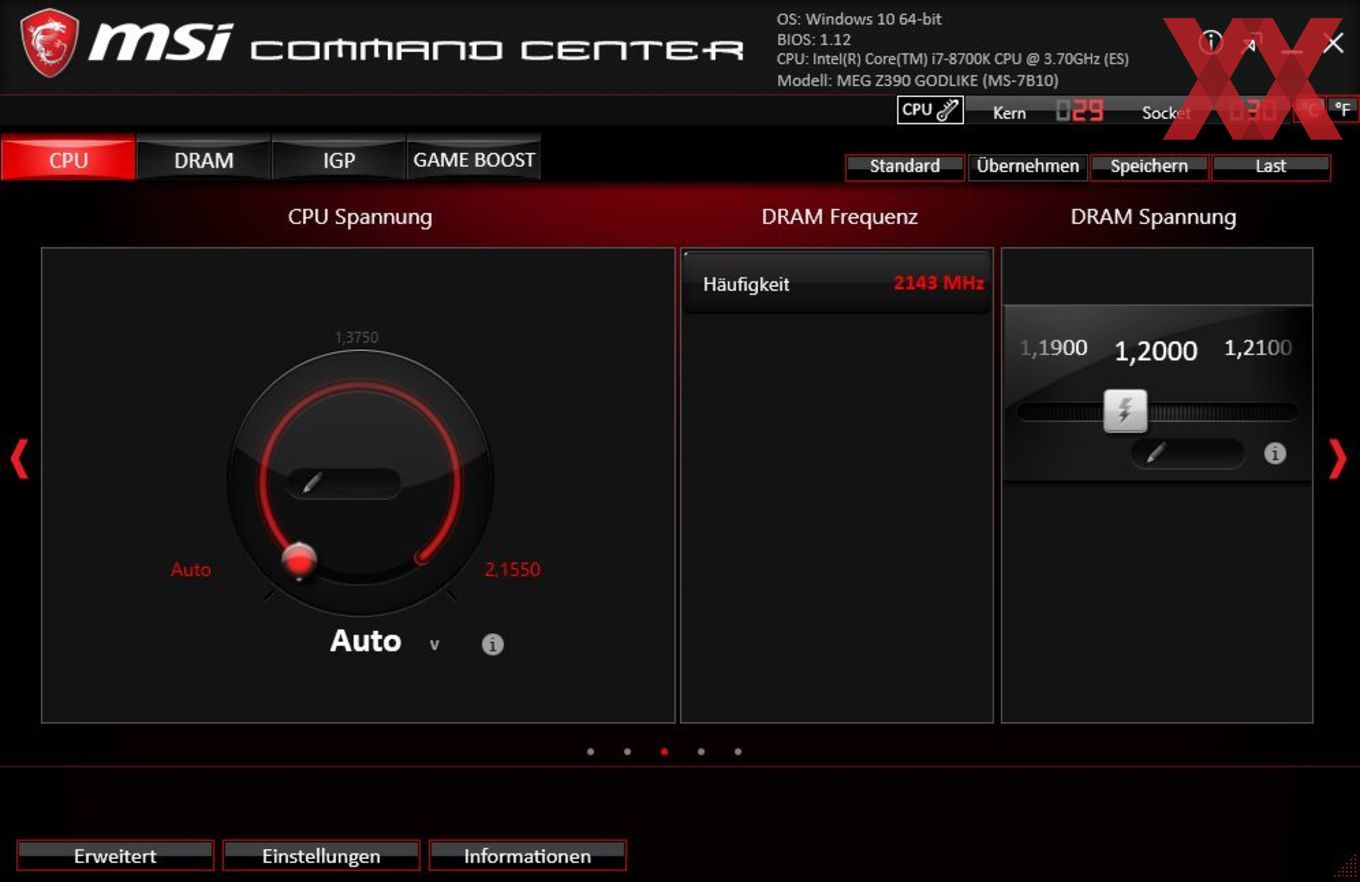Image resolution: width=1360 pixels, height=882 pixels.
Task: Open the IGP tab
Action: [339, 159]
